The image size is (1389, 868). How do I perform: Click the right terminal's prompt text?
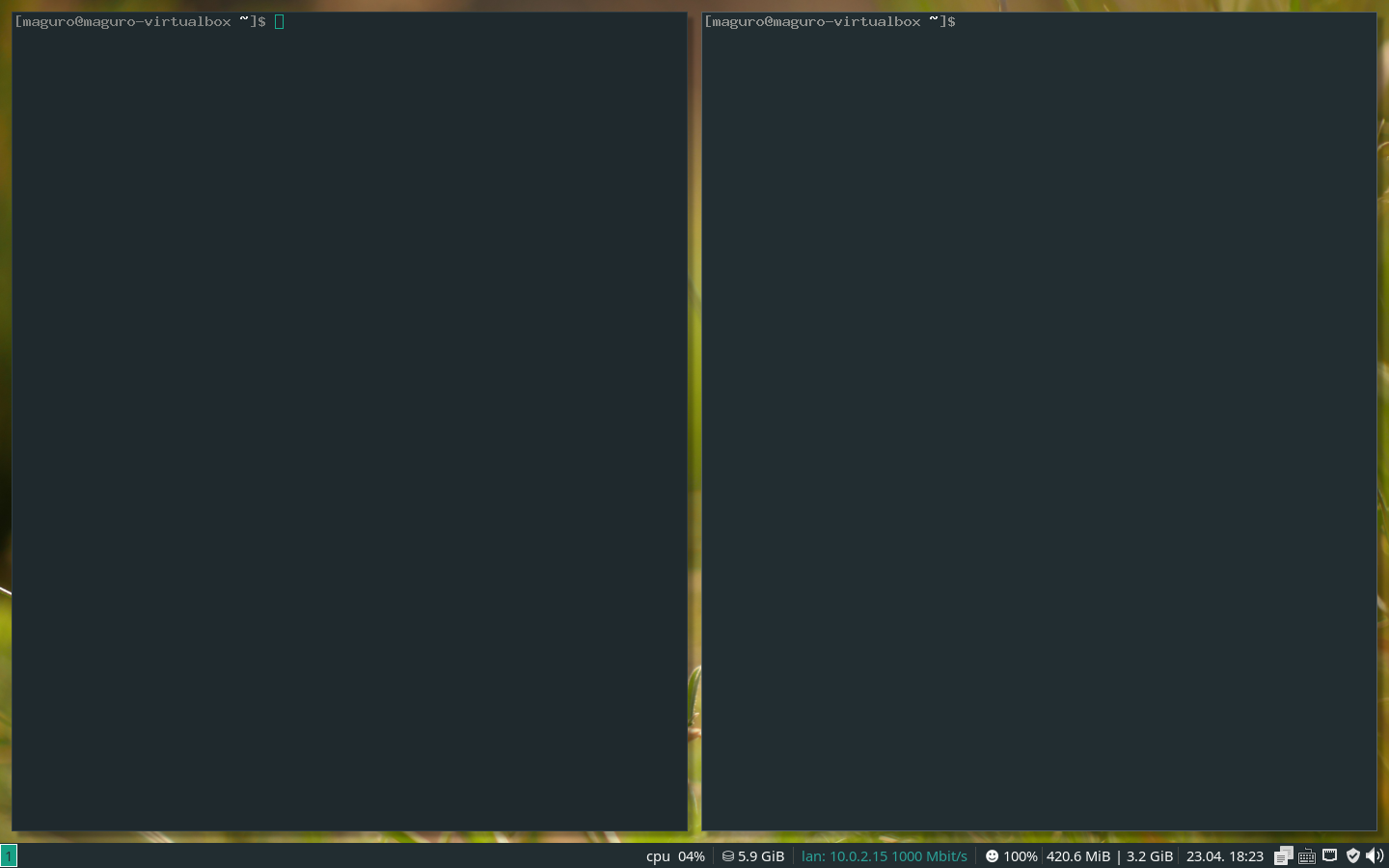(830, 21)
